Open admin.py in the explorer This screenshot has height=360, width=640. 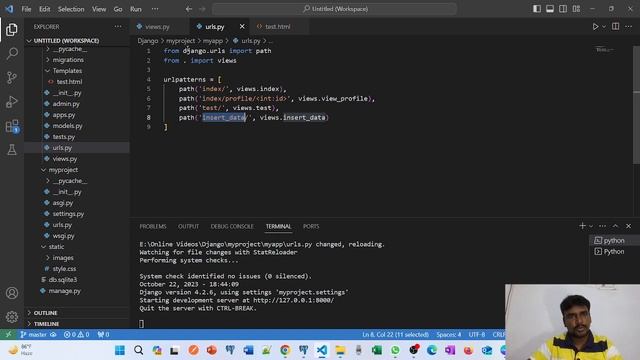tap(66, 104)
